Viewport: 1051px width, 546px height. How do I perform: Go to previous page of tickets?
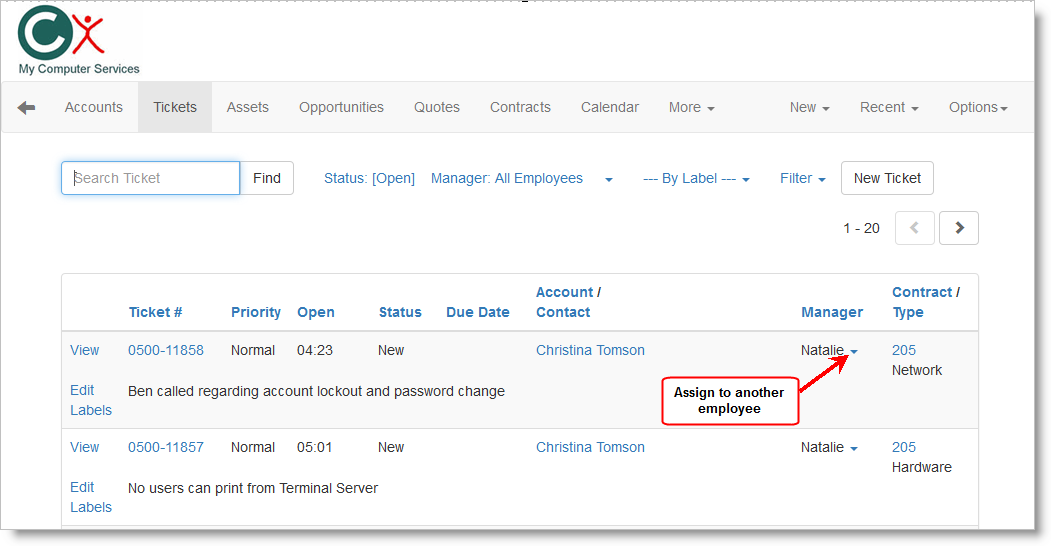915,228
